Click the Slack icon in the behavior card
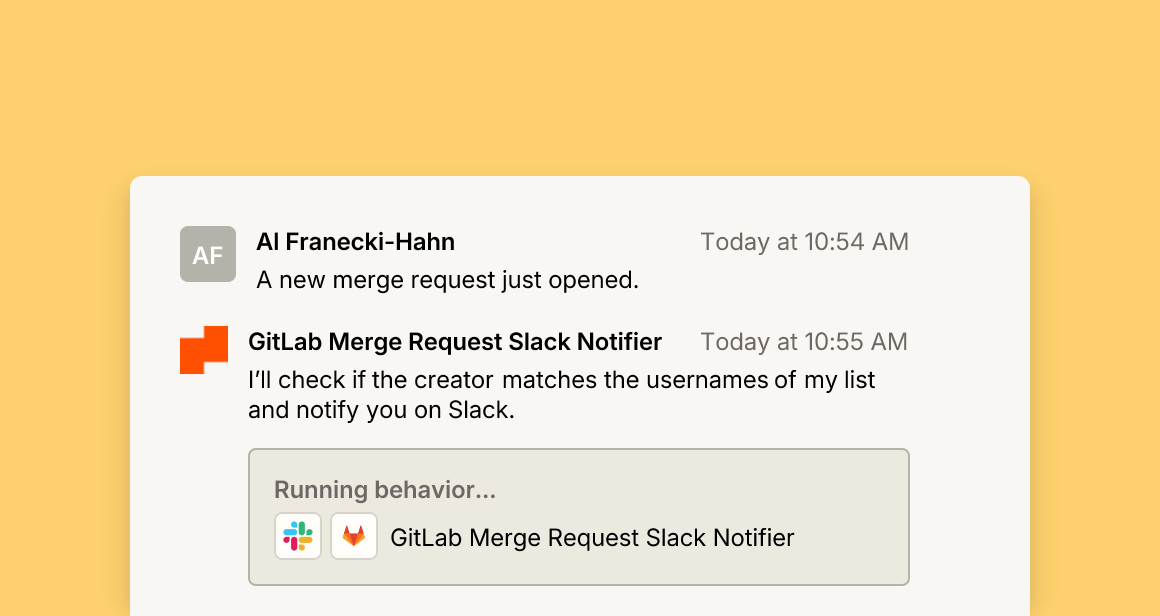The width and height of the screenshot is (1160, 616). pos(298,536)
